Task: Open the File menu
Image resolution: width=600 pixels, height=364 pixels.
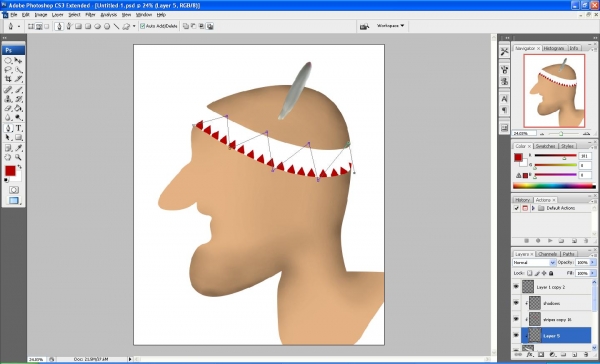Action: [x=14, y=15]
